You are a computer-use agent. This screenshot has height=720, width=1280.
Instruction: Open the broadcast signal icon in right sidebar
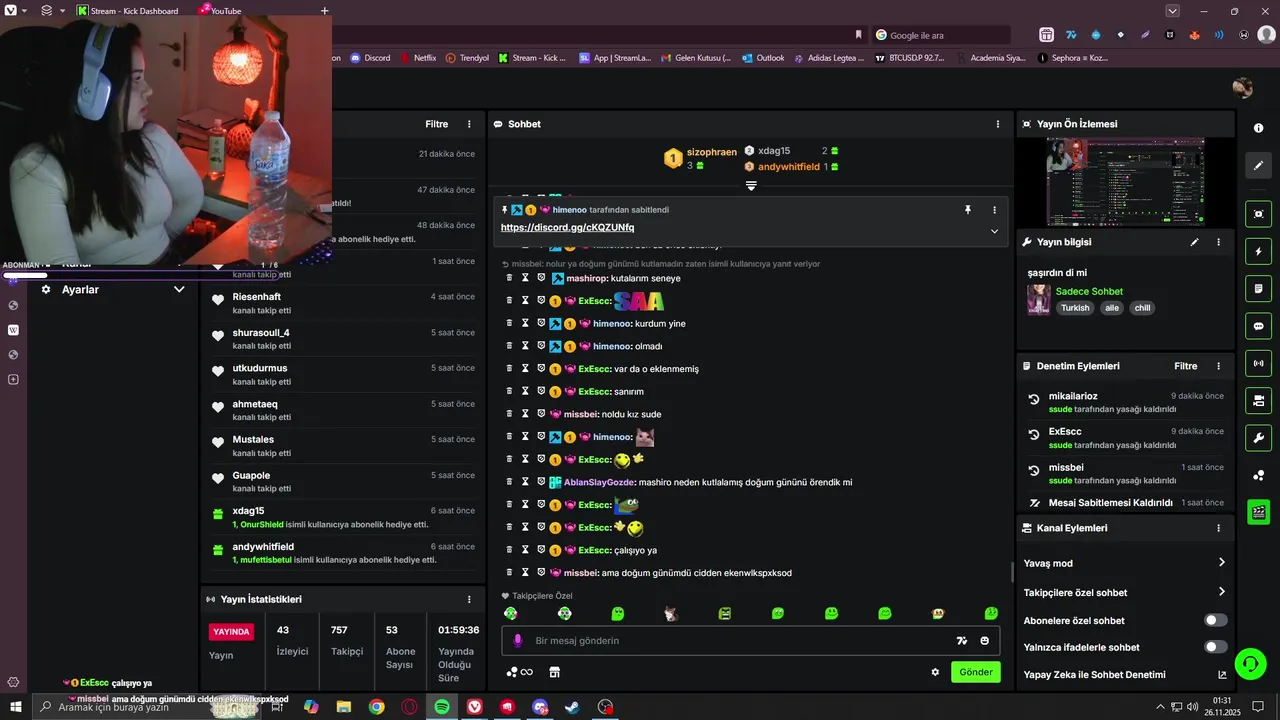(1258, 363)
